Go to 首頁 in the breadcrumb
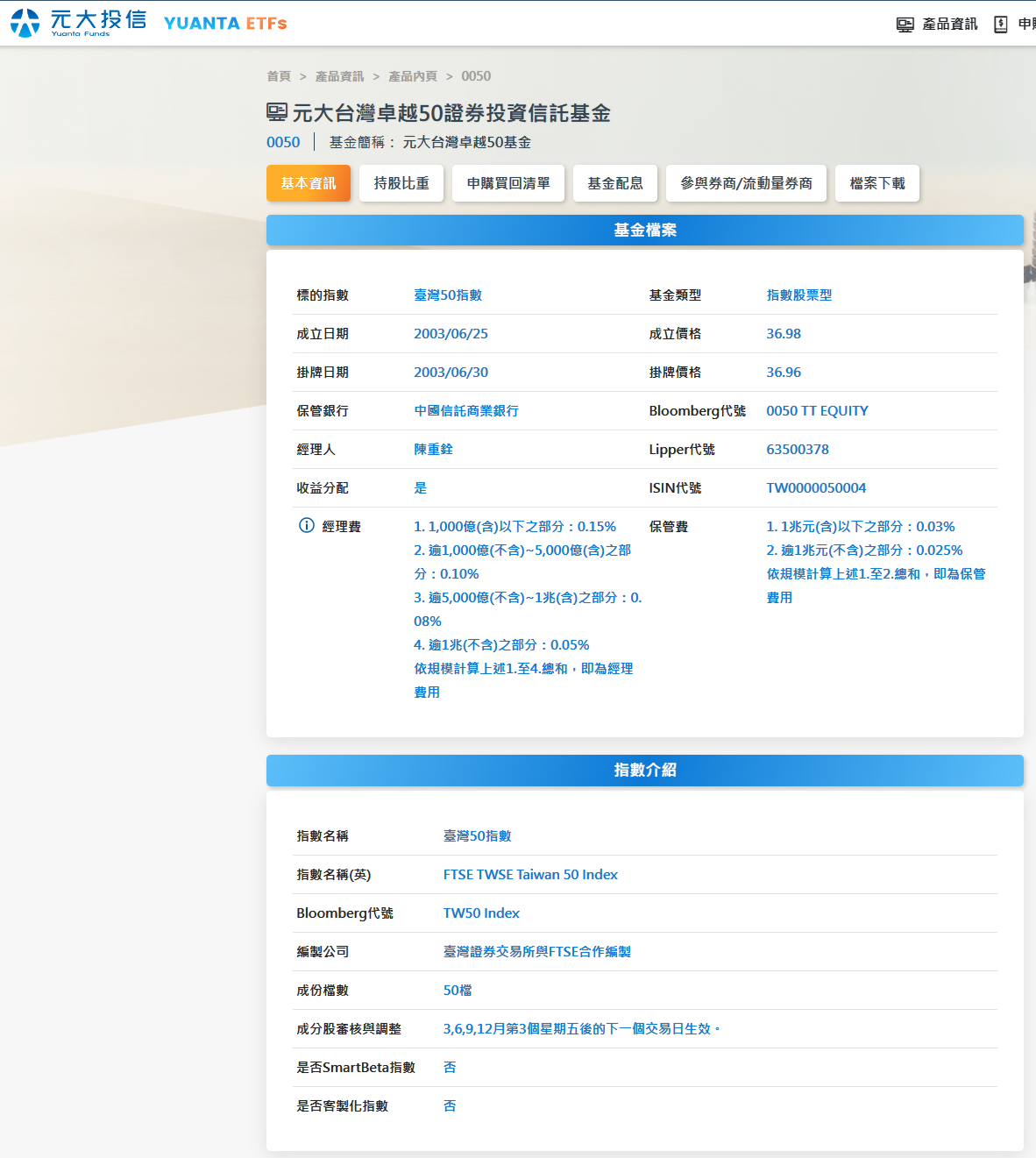1036x1158 pixels. click(x=279, y=76)
